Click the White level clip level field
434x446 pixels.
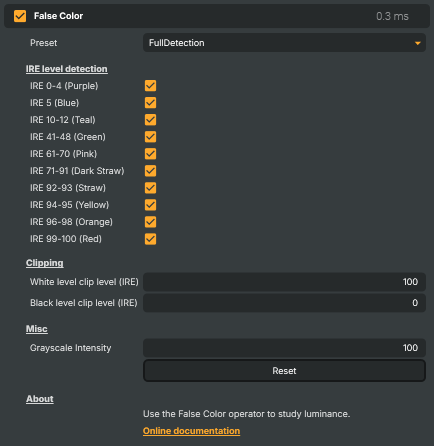click(284, 282)
